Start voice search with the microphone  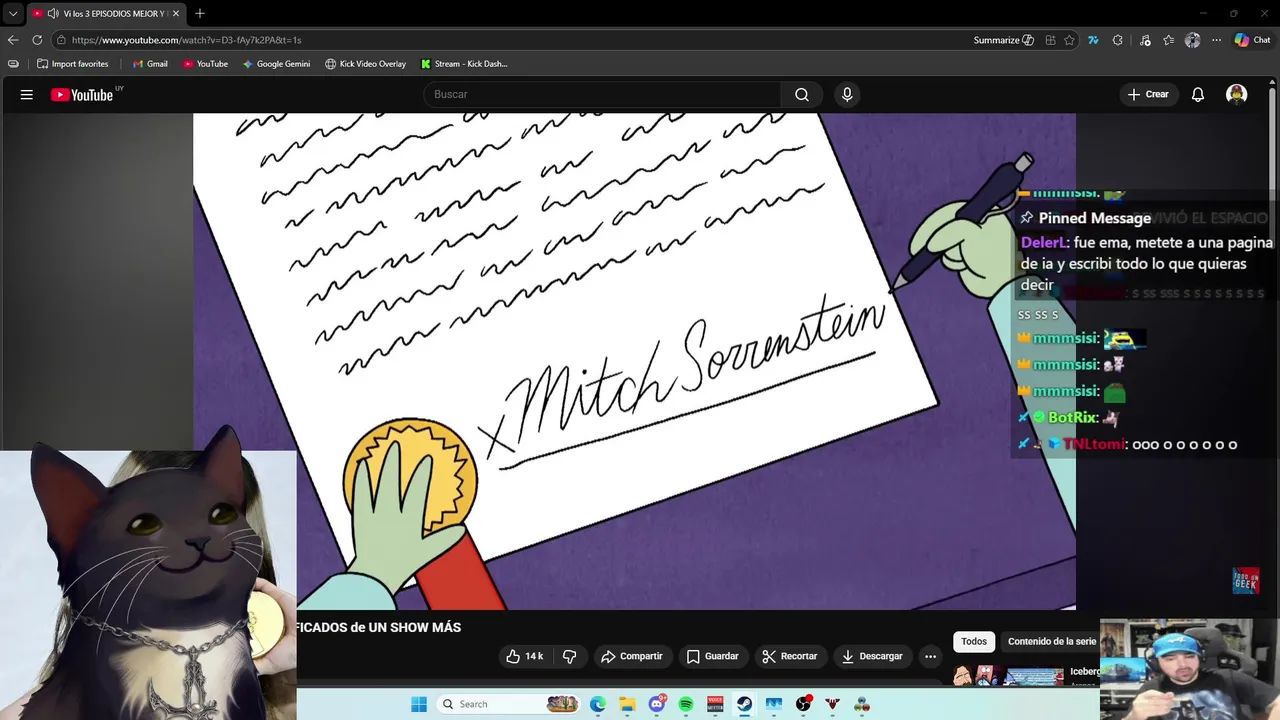pos(847,94)
